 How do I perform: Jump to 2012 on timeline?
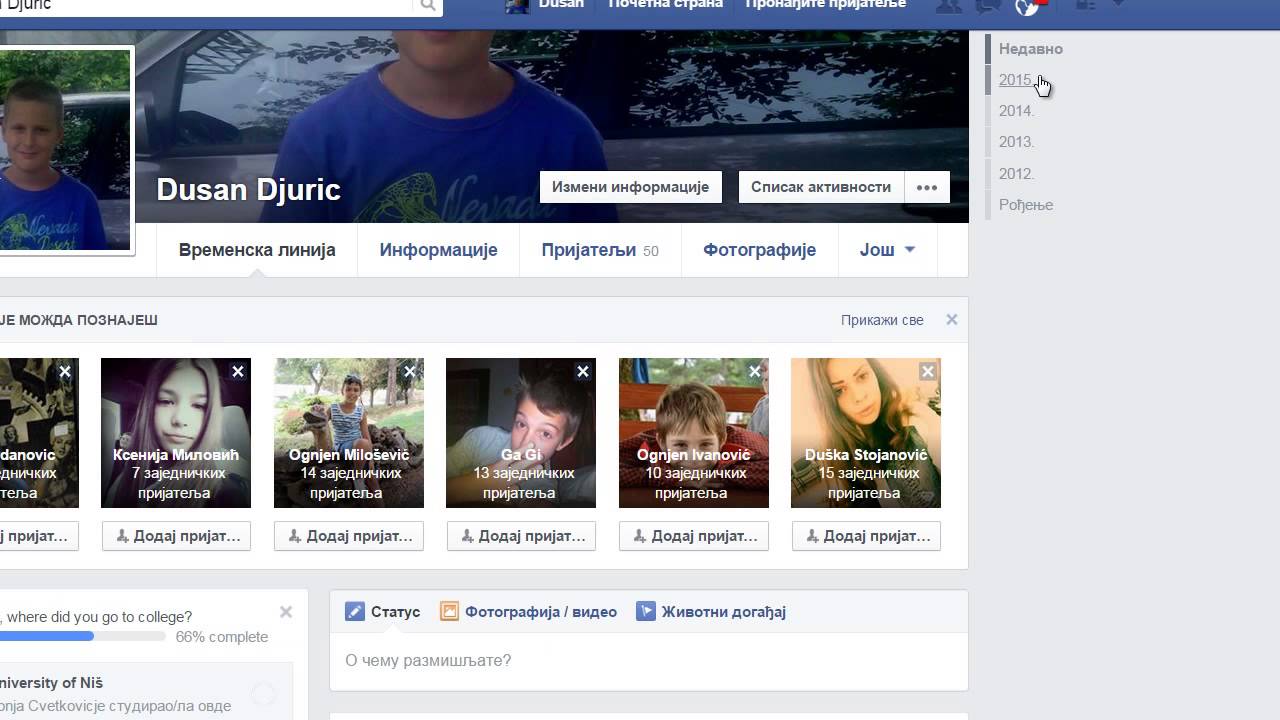coord(1016,174)
